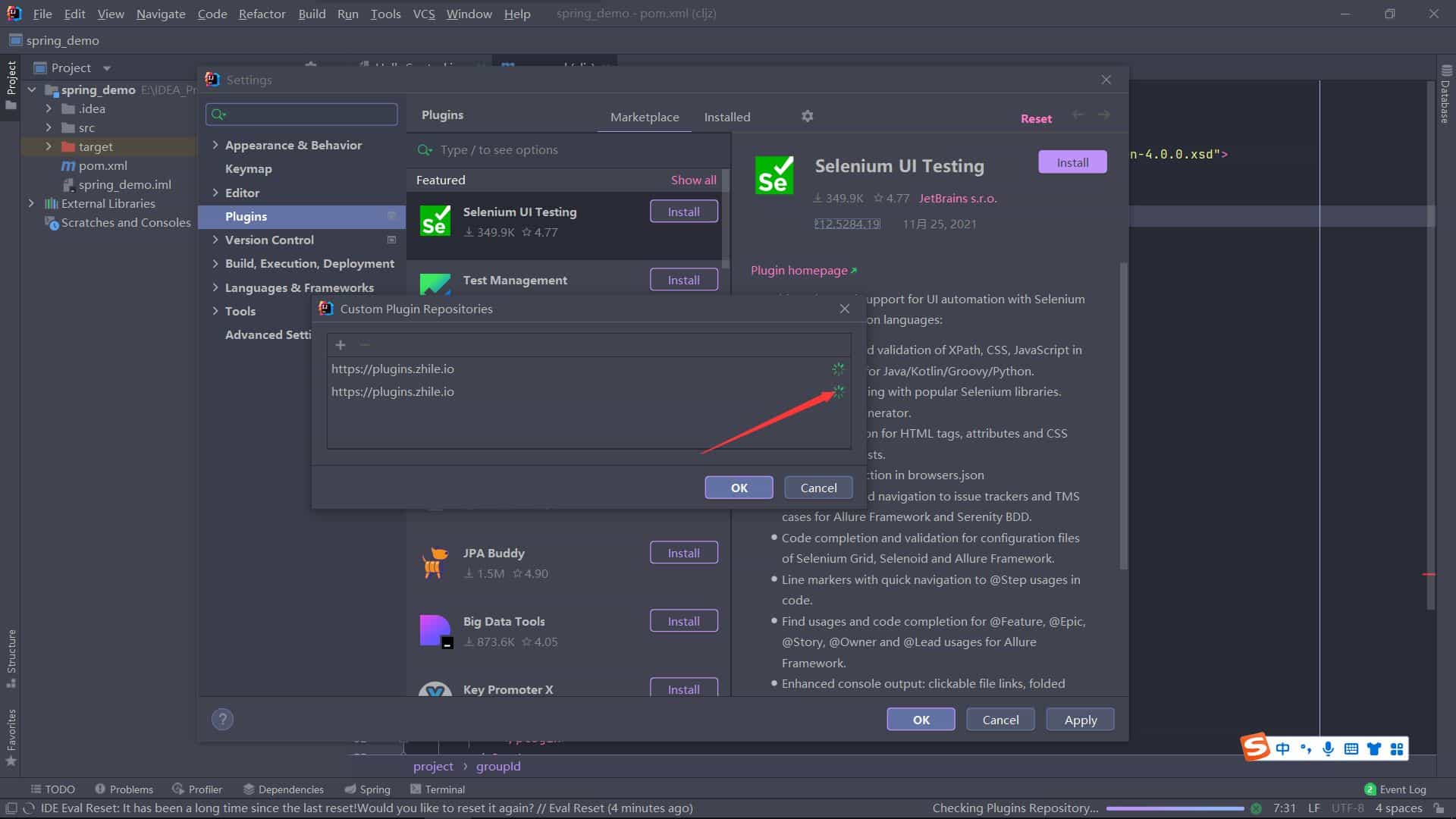Click the remove repository minus icon
The image size is (1456, 819).
[x=365, y=345]
